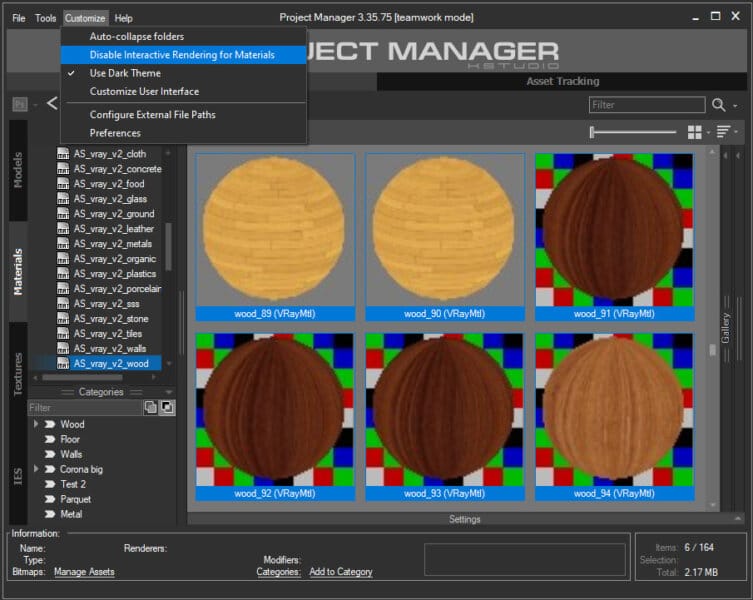The width and height of the screenshot is (753, 600).
Task: Click the AS_vray_v2_glass library file icon
Action: [63, 198]
